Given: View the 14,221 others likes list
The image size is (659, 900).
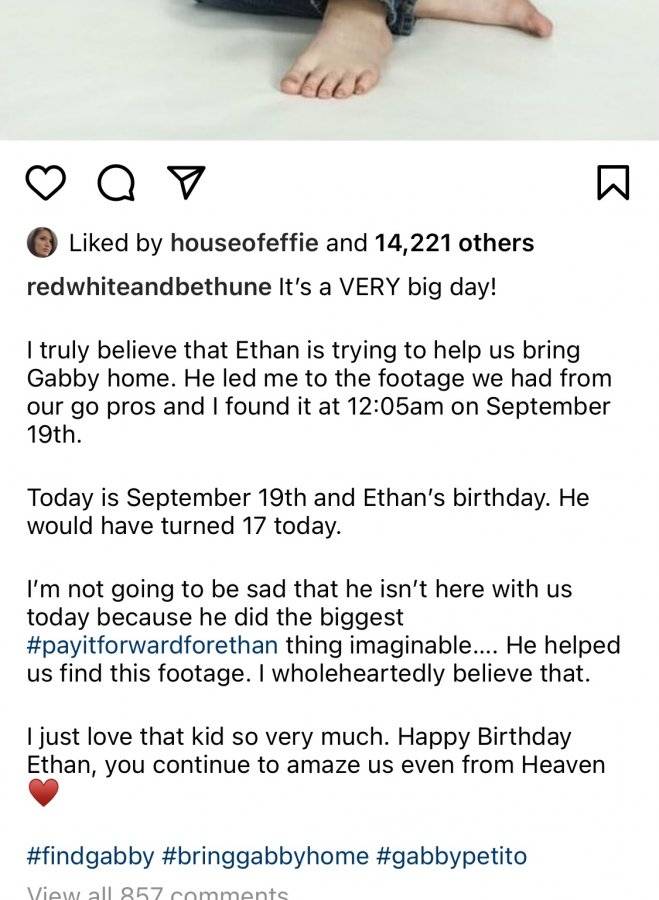Looking at the screenshot, I should pos(454,243).
